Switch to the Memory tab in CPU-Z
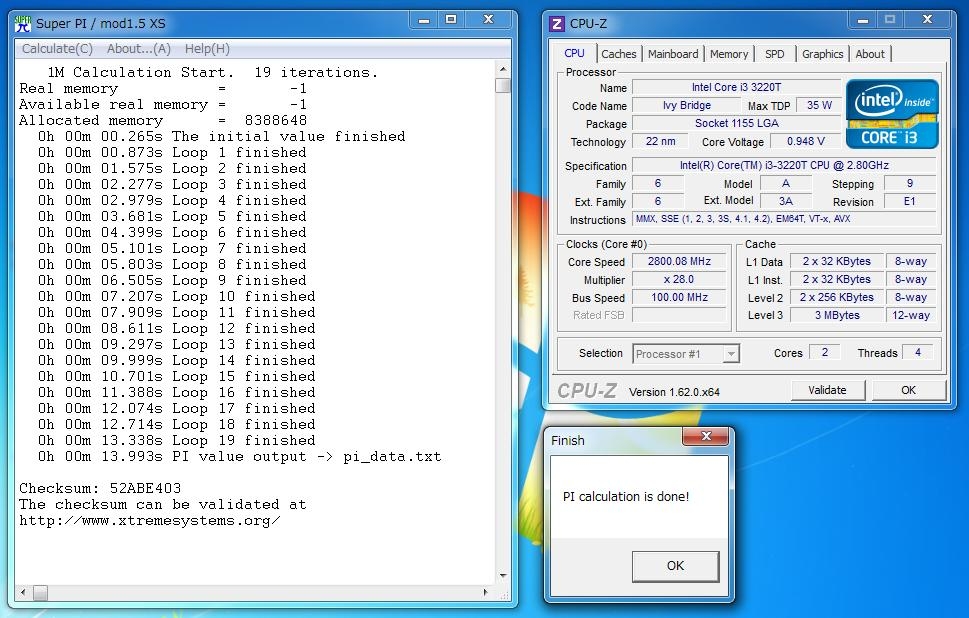 point(729,54)
